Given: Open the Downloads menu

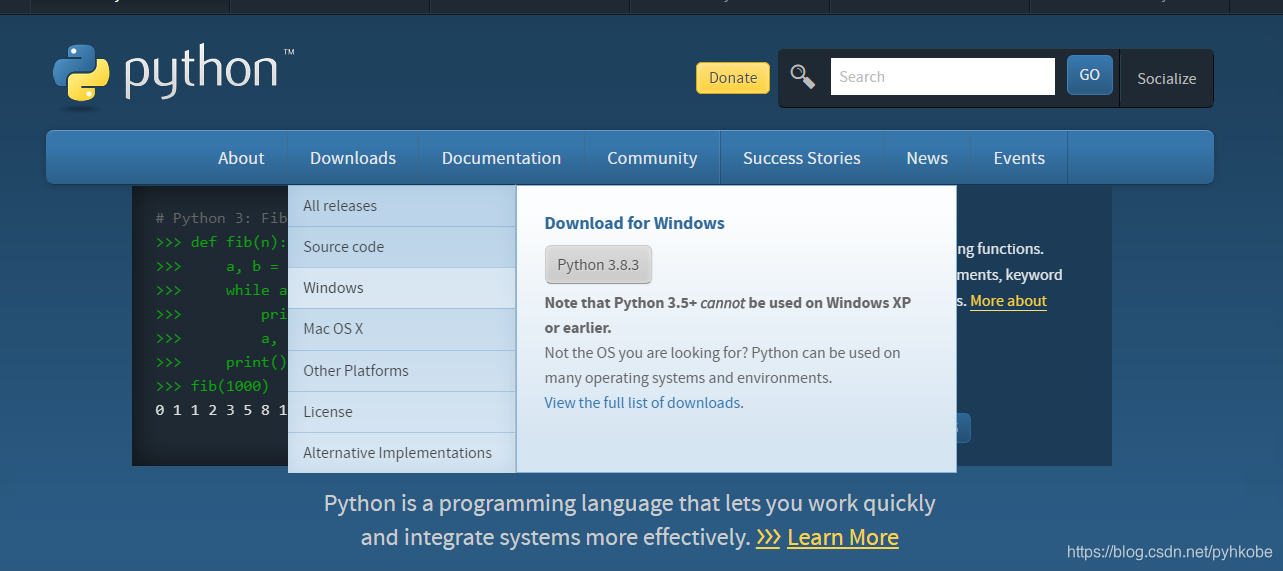Looking at the screenshot, I should tap(353, 158).
